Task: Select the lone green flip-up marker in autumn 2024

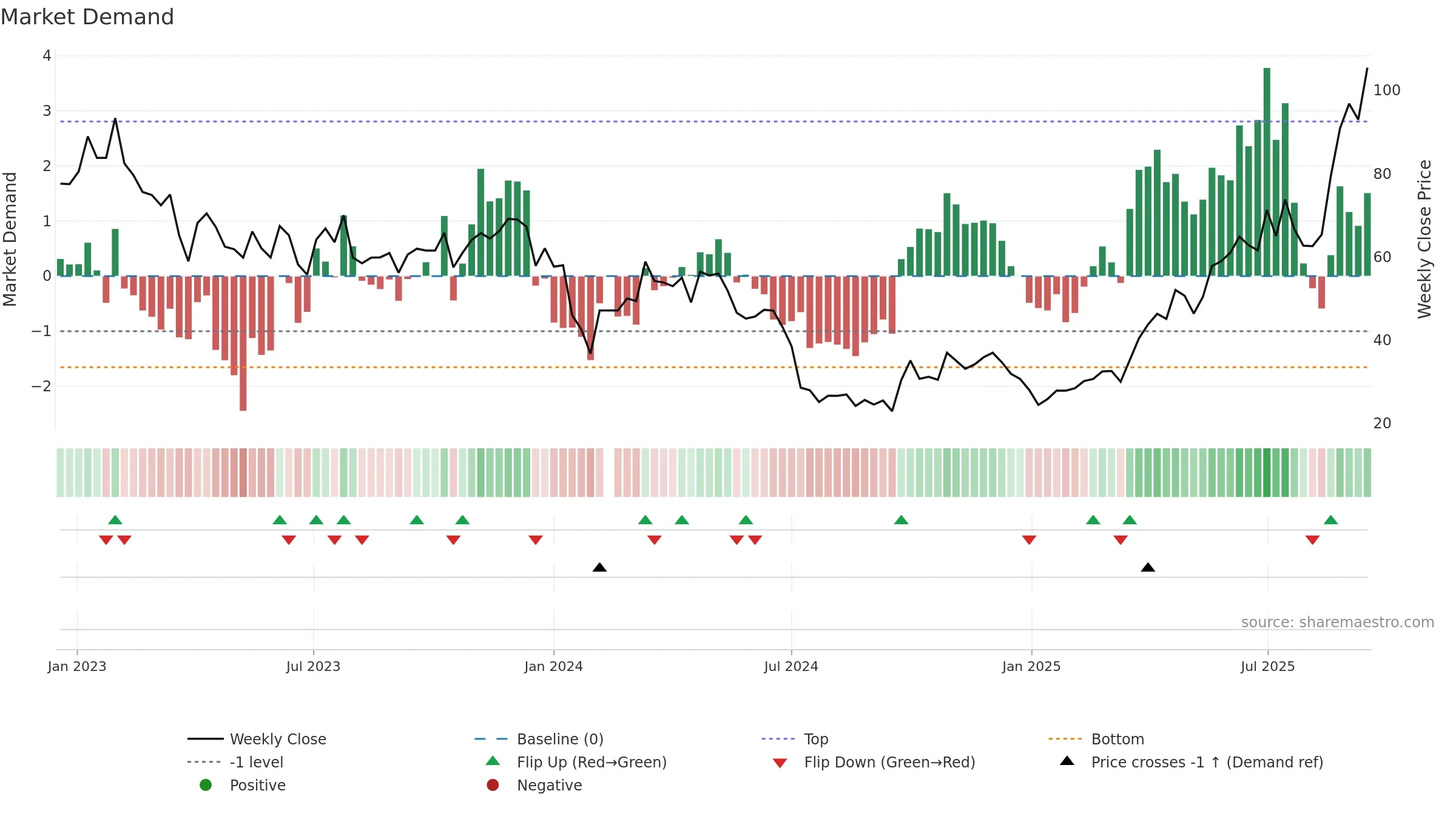Action: (902, 520)
